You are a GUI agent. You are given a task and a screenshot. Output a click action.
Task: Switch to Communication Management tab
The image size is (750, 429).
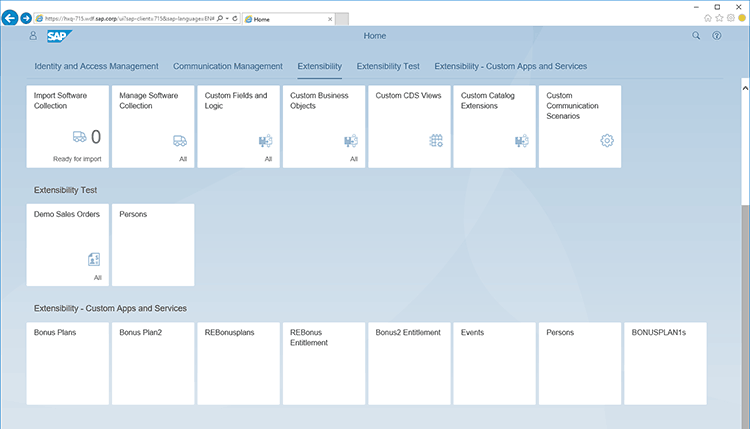[x=228, y=66]
